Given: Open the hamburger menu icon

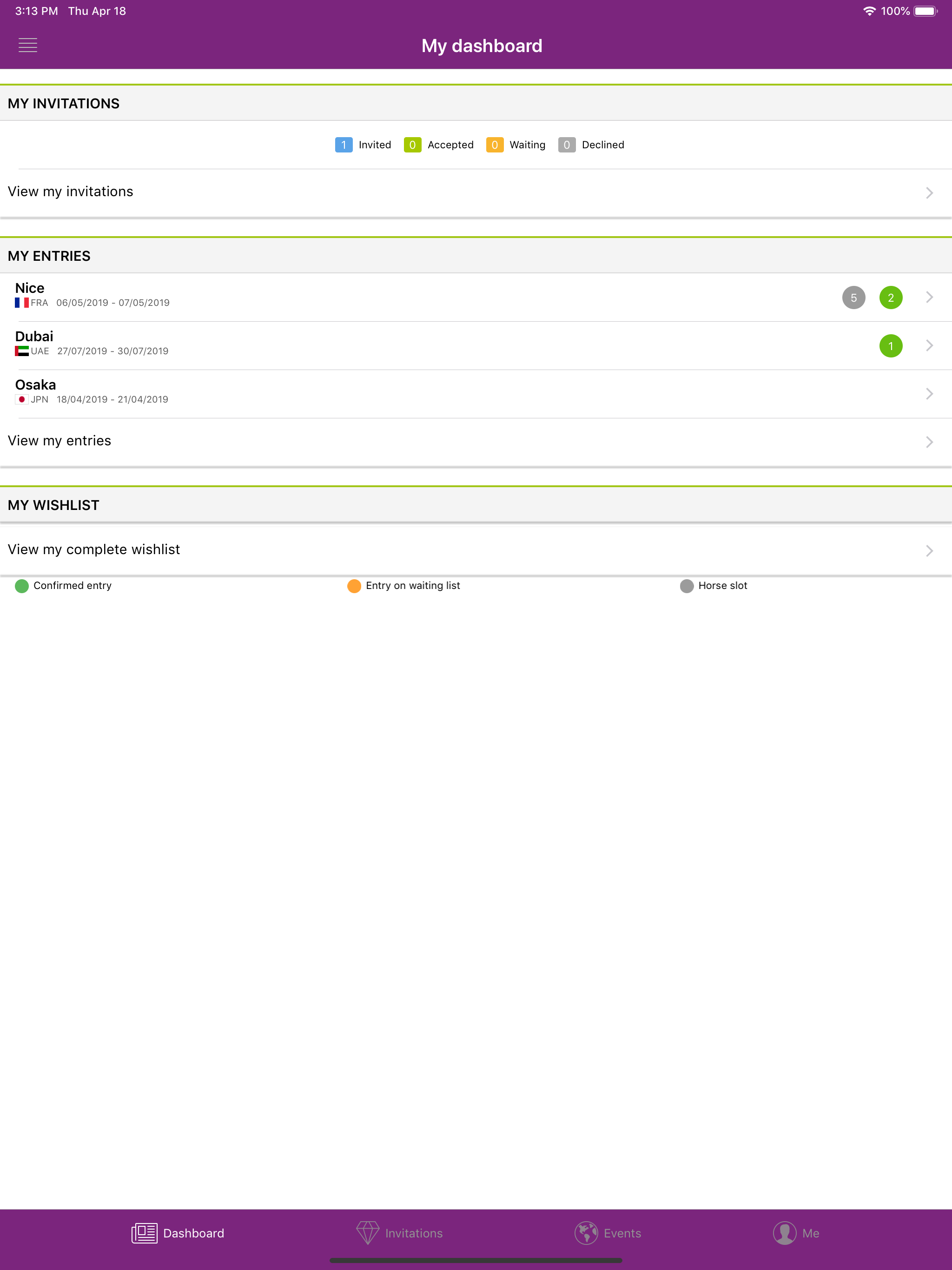Looking at the screenshot, I should tap(27, 46).
